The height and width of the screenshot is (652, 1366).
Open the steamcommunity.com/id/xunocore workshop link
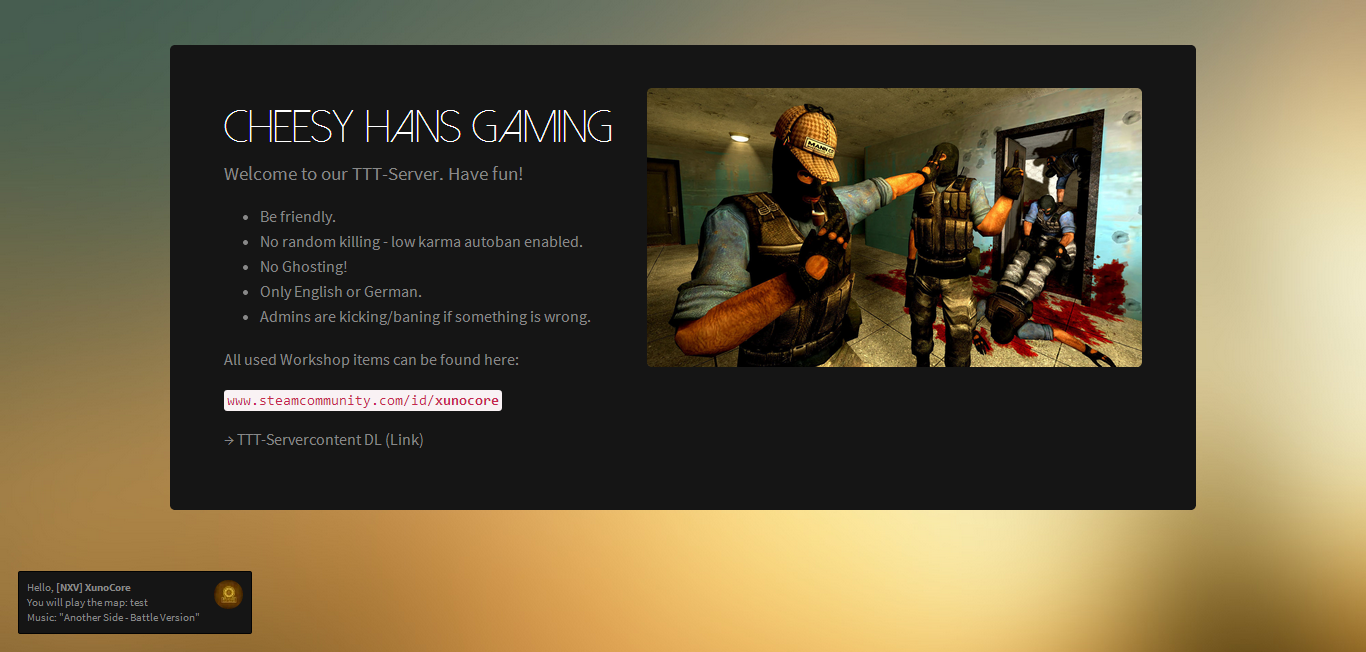coord(363,400)
